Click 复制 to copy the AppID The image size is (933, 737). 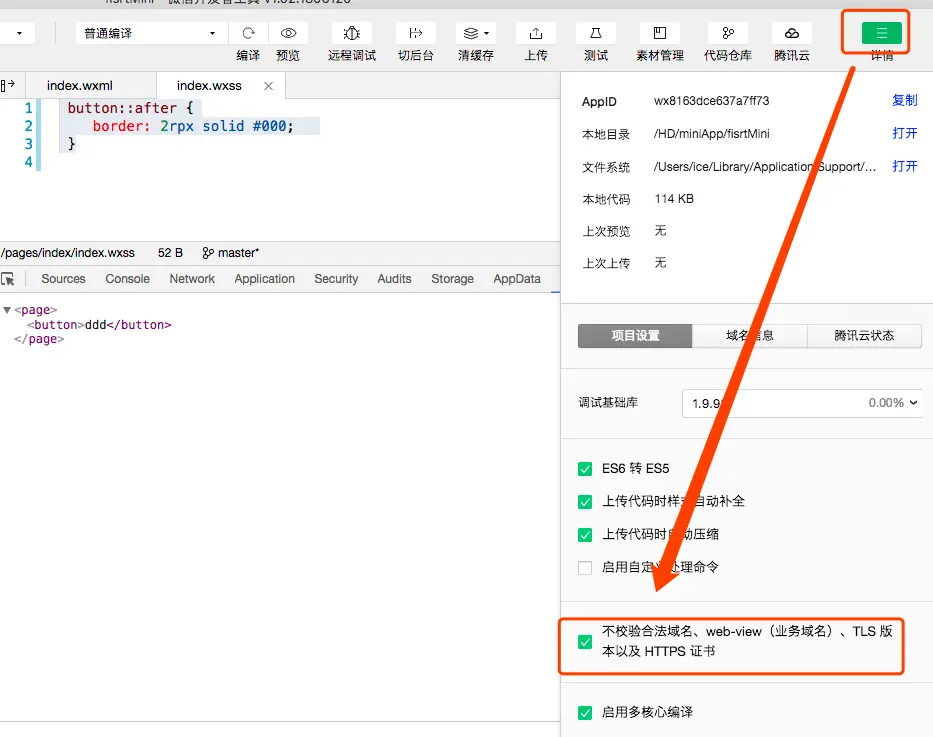904,101
